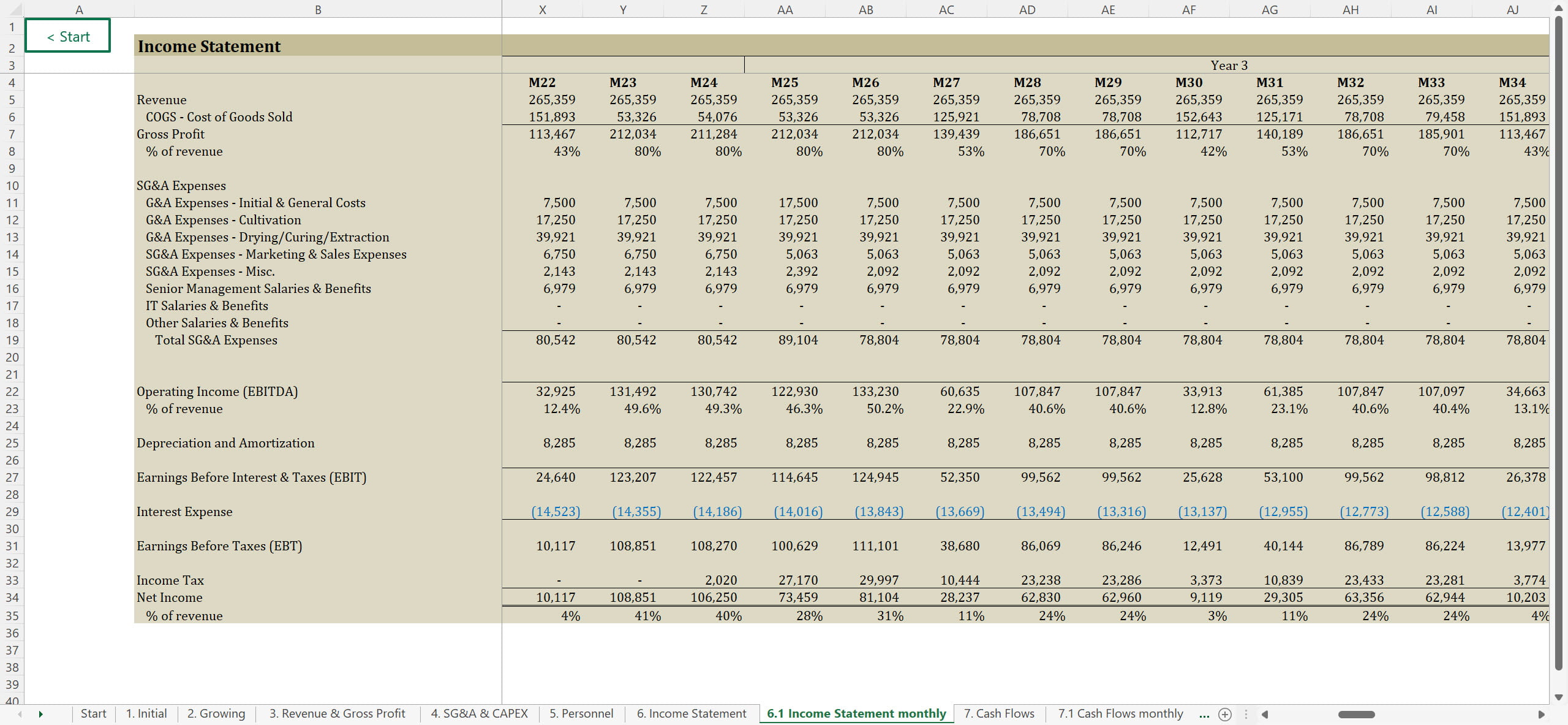Open the 7.1 Cash Flows monthly tab

(1120, 713)
